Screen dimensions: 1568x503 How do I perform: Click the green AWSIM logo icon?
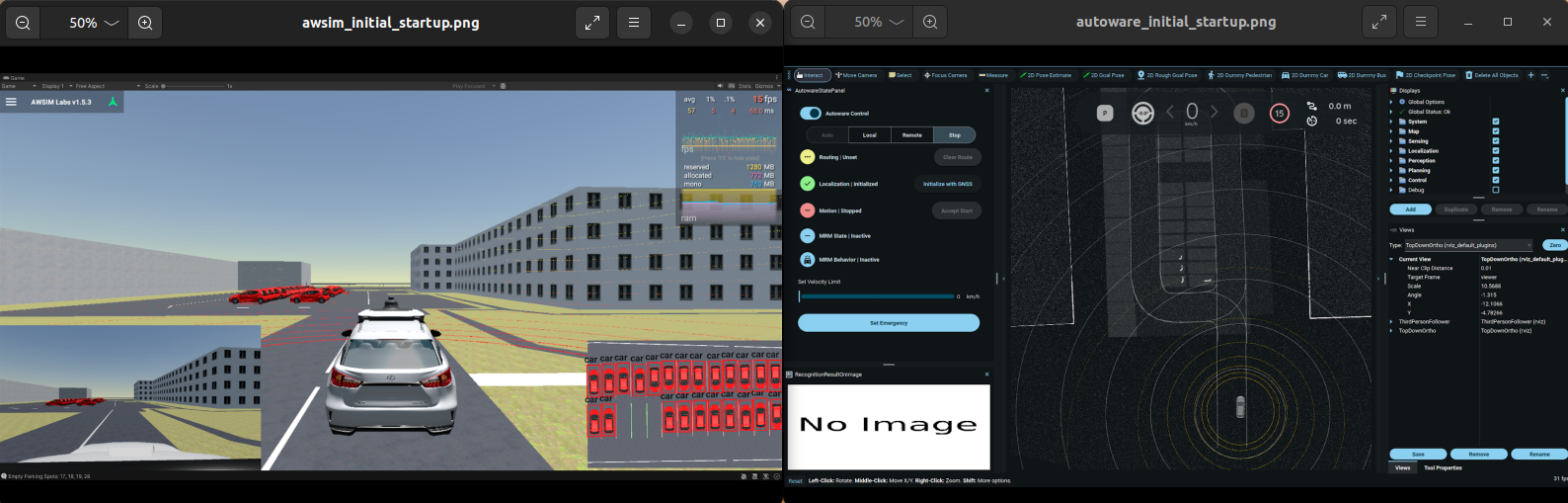click(113, 102)
